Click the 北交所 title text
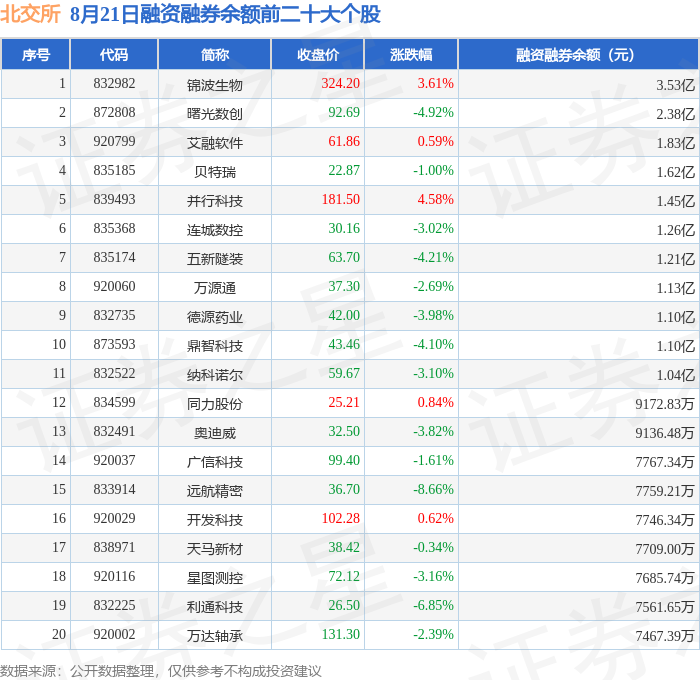The height and width of the screenshot is (680, 700). (x=30, y=14)
